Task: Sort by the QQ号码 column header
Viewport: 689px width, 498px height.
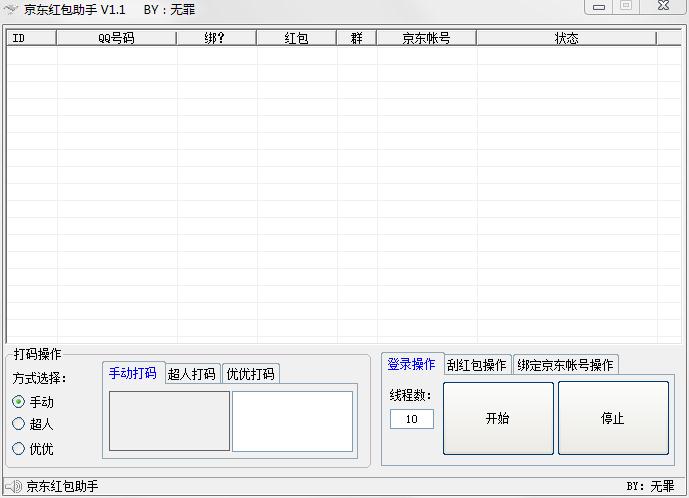Action: pyautogui.click(x=116, y=38)
